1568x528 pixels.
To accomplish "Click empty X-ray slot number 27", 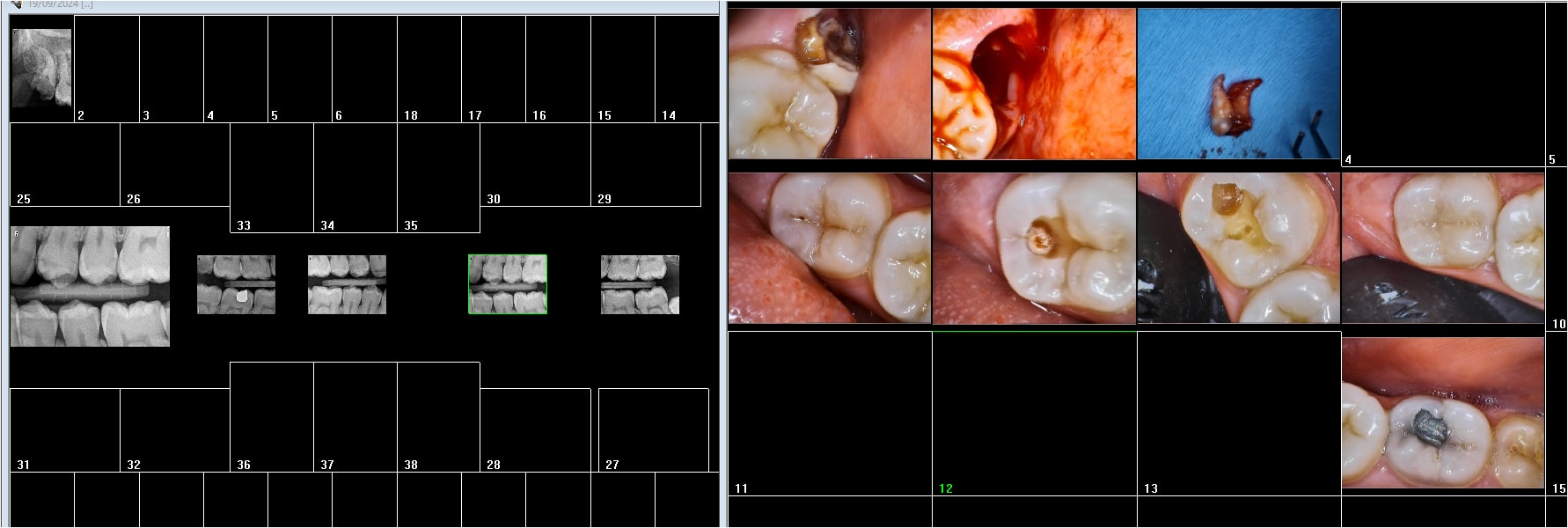I will click(x=653, y=429).
